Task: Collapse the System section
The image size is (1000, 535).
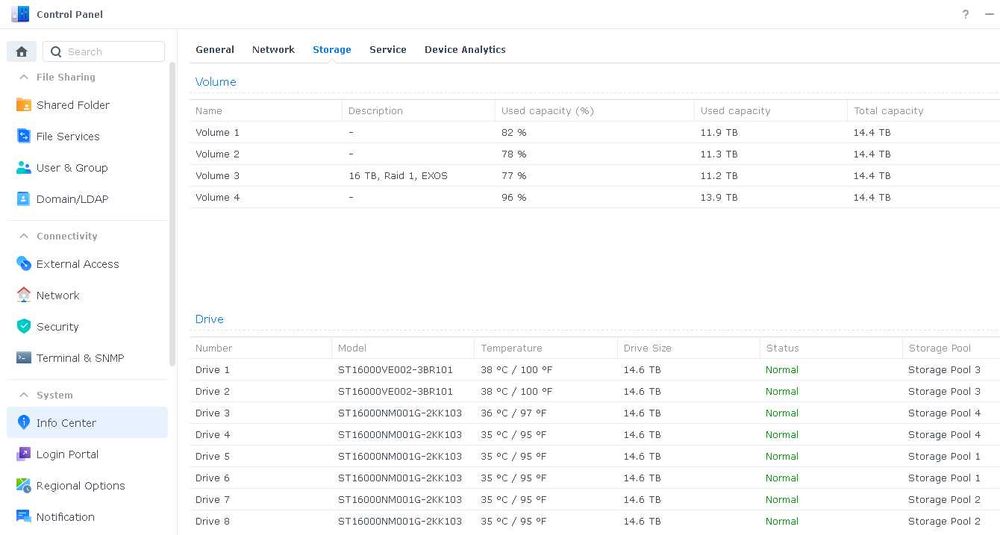Action: [24, 395]
